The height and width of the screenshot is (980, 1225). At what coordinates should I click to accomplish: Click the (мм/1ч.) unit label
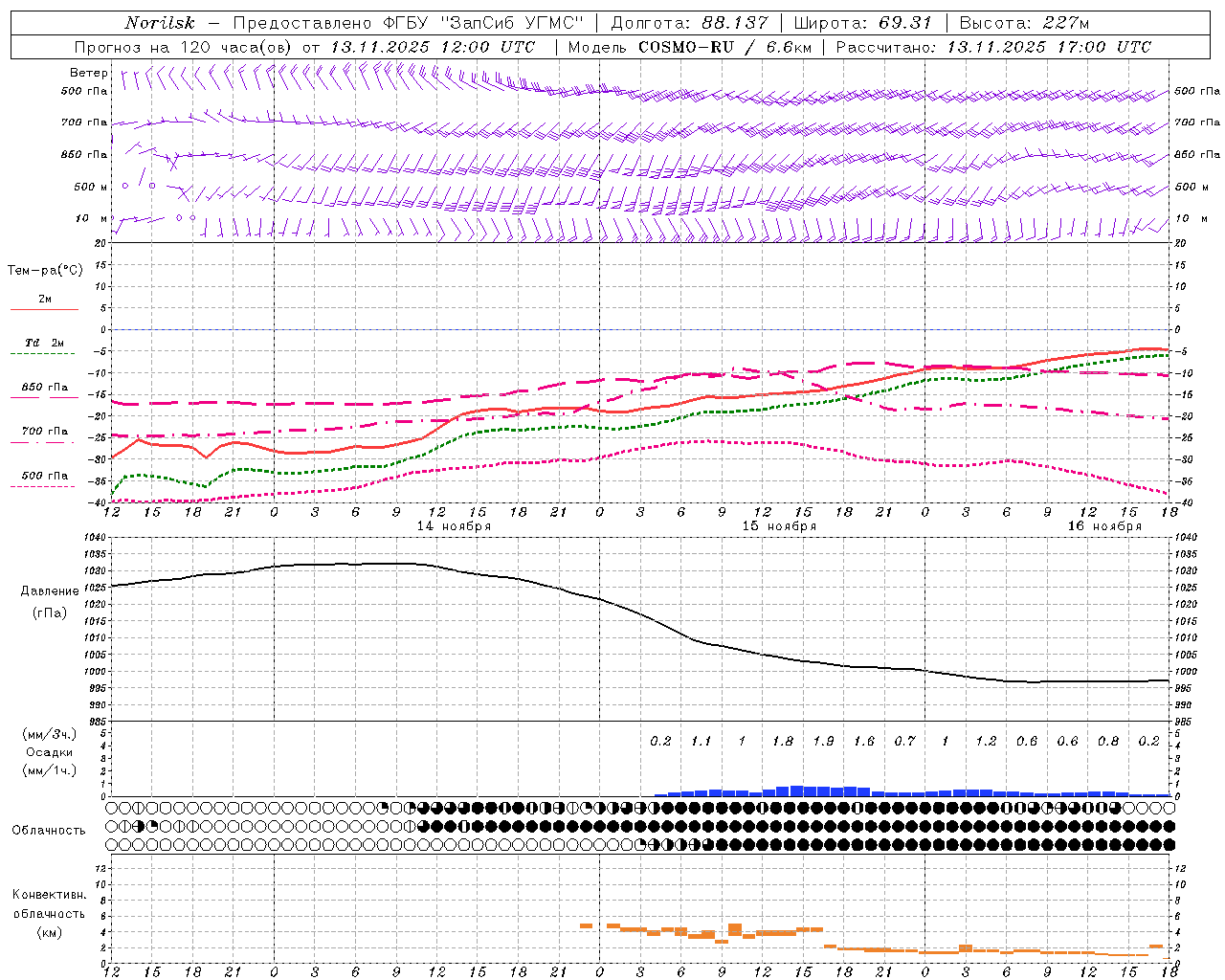coord(50,770)
